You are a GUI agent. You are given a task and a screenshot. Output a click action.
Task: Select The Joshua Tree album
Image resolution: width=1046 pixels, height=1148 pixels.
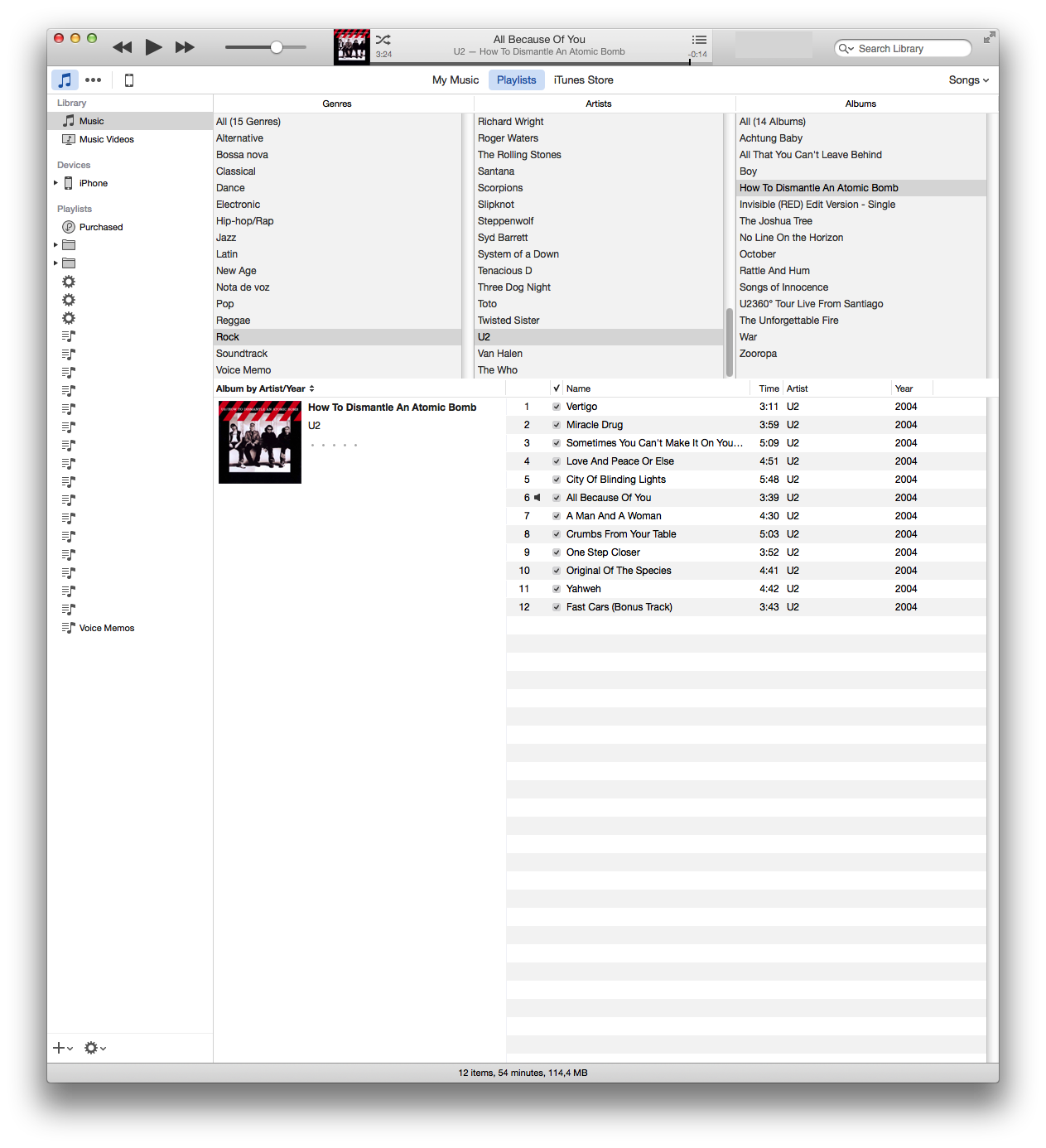(x=861, y=221)
